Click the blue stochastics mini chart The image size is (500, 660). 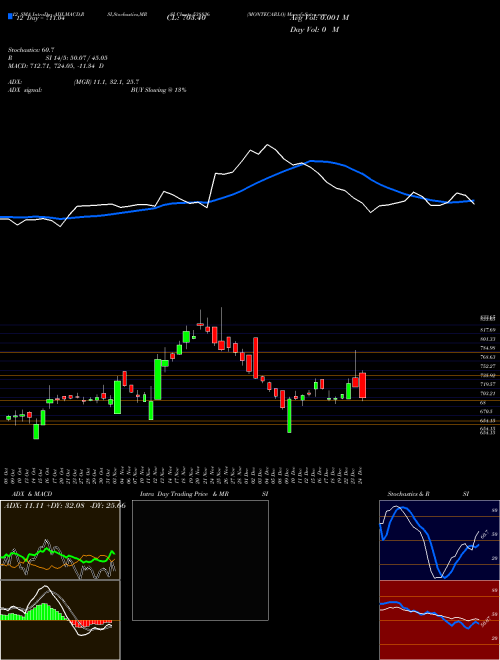click(439, 540)
